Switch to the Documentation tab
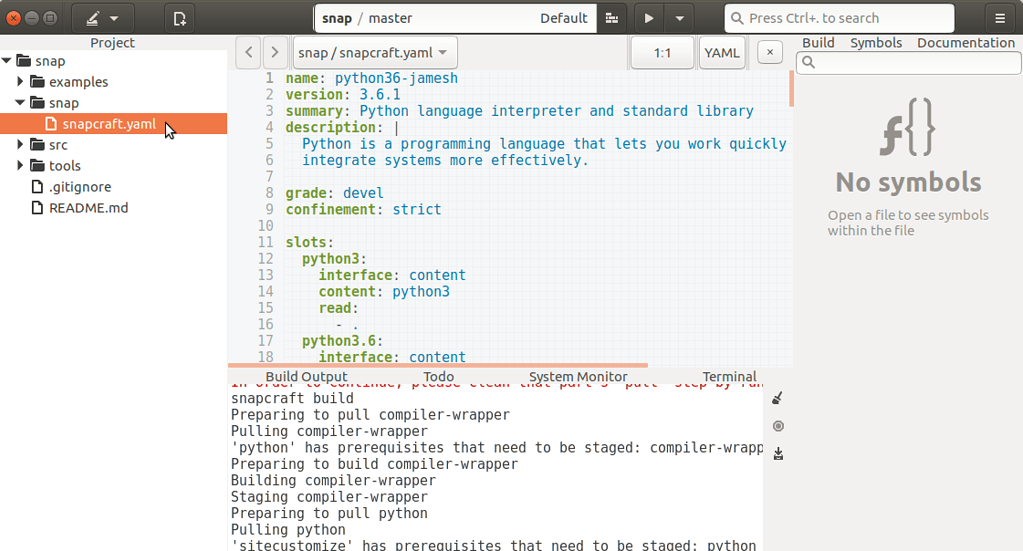Image resolution: width=1023 pixels, height=551 pixels. 965,43
